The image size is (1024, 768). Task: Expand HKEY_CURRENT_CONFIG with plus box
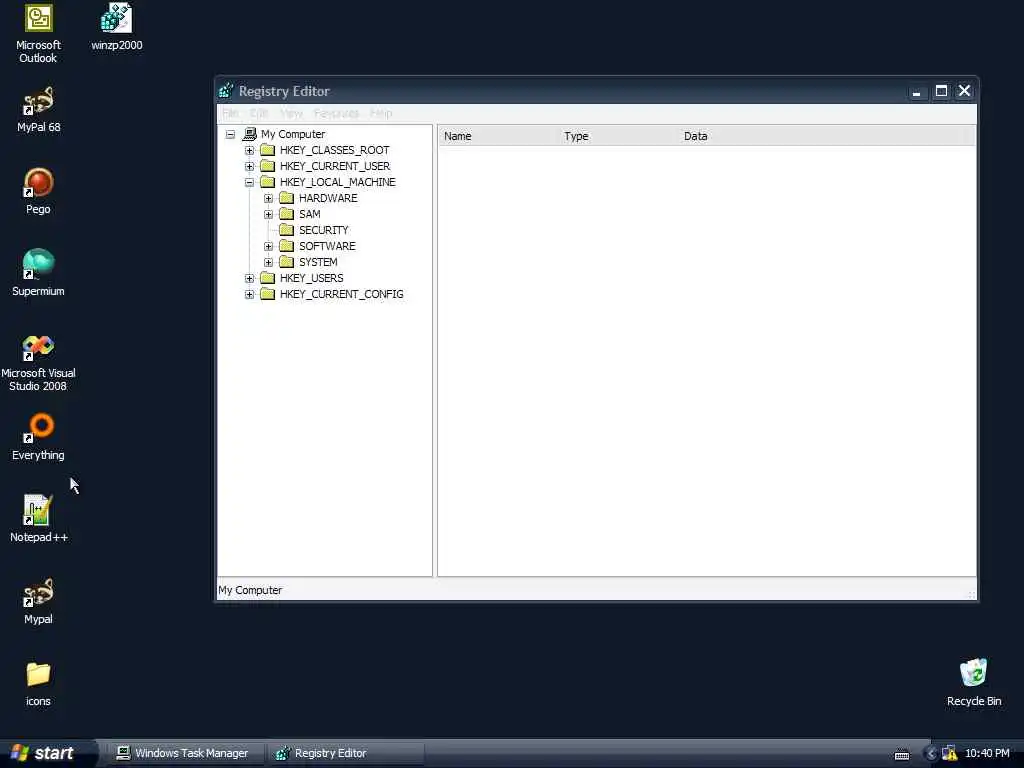[249, 295]
